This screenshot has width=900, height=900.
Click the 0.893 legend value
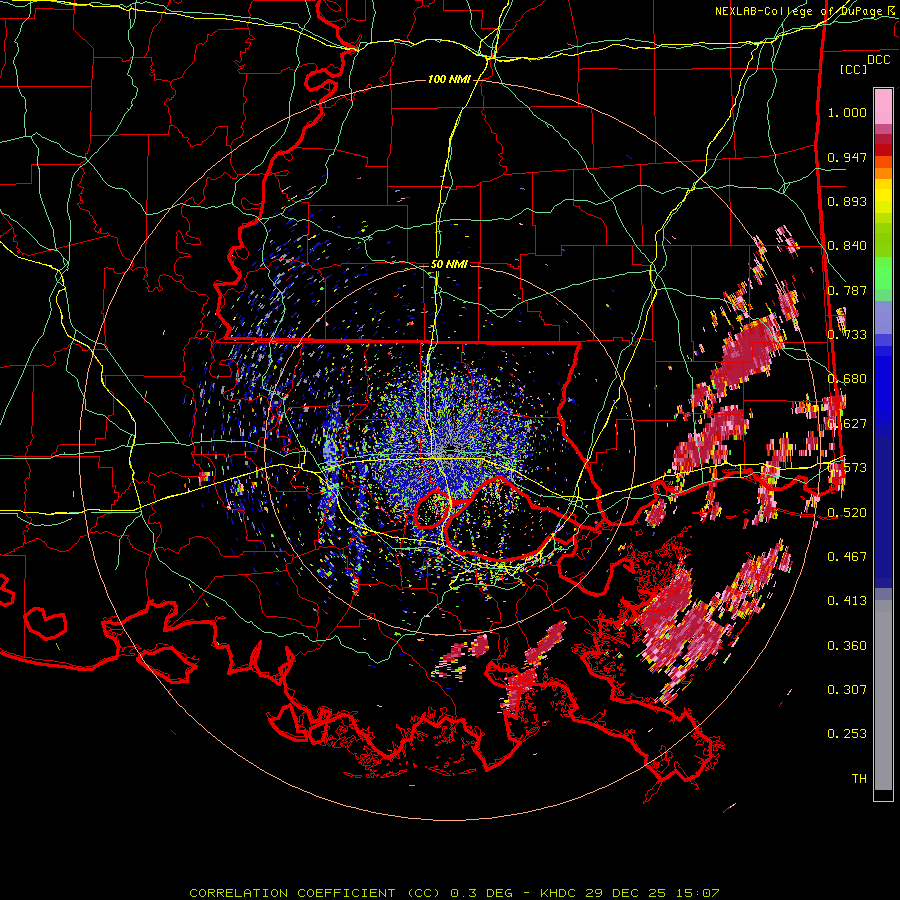847,201
